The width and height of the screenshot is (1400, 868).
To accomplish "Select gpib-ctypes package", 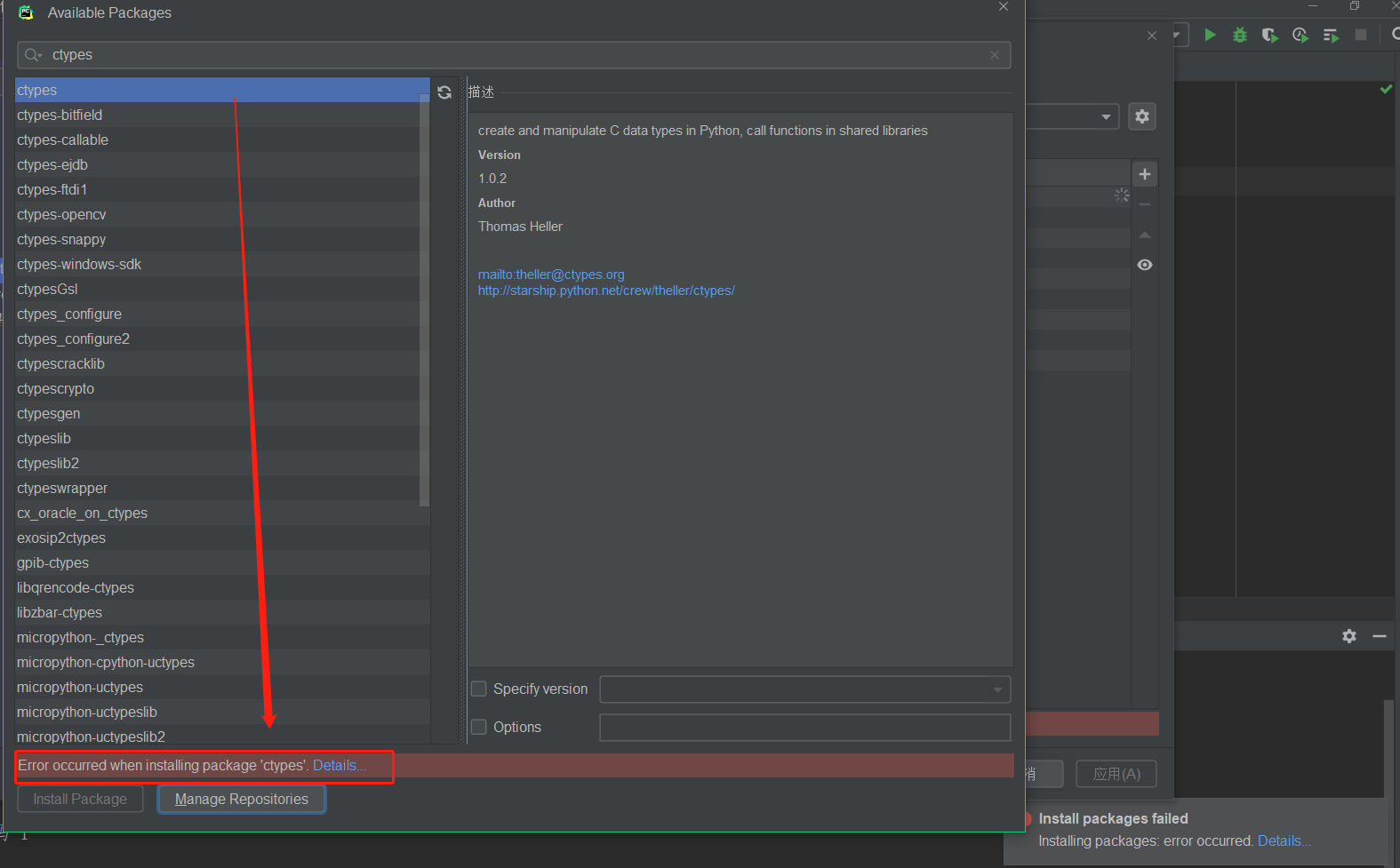I will [222, 562].
